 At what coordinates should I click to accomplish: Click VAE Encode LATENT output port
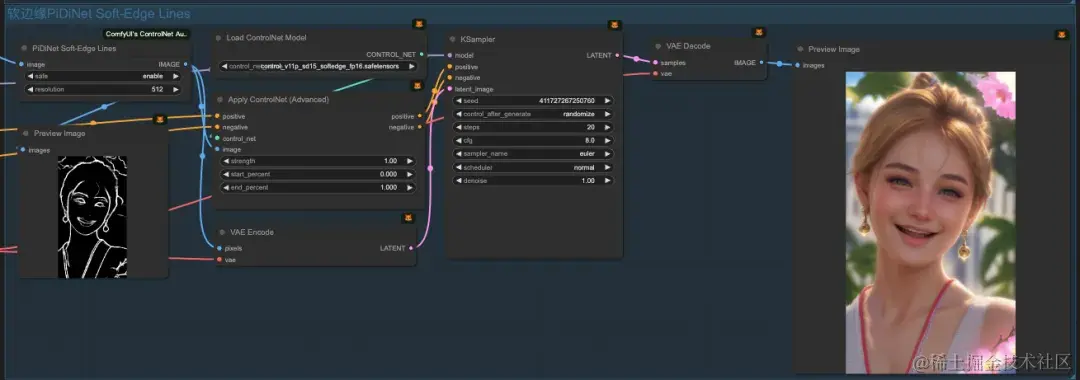pyautogui.click(x=411, y=248)
